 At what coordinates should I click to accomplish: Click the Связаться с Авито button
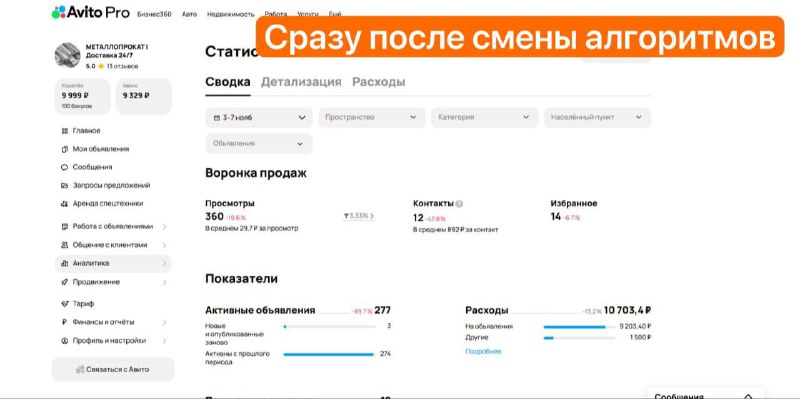(x=113, y=369)
